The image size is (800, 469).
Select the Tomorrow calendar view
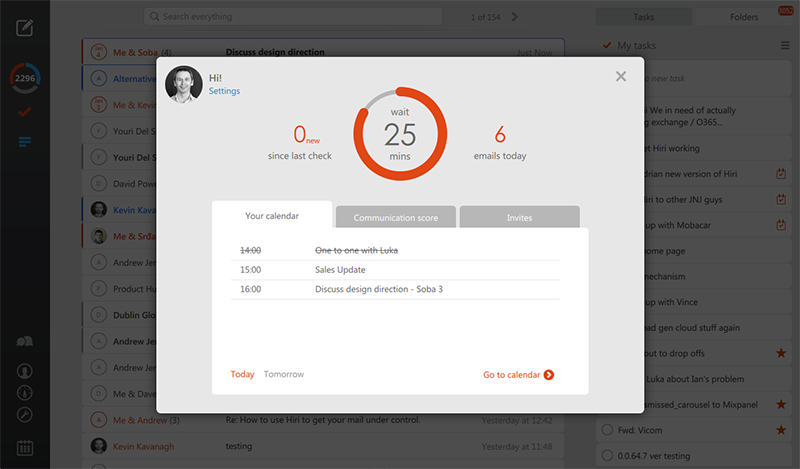point(284,374)
